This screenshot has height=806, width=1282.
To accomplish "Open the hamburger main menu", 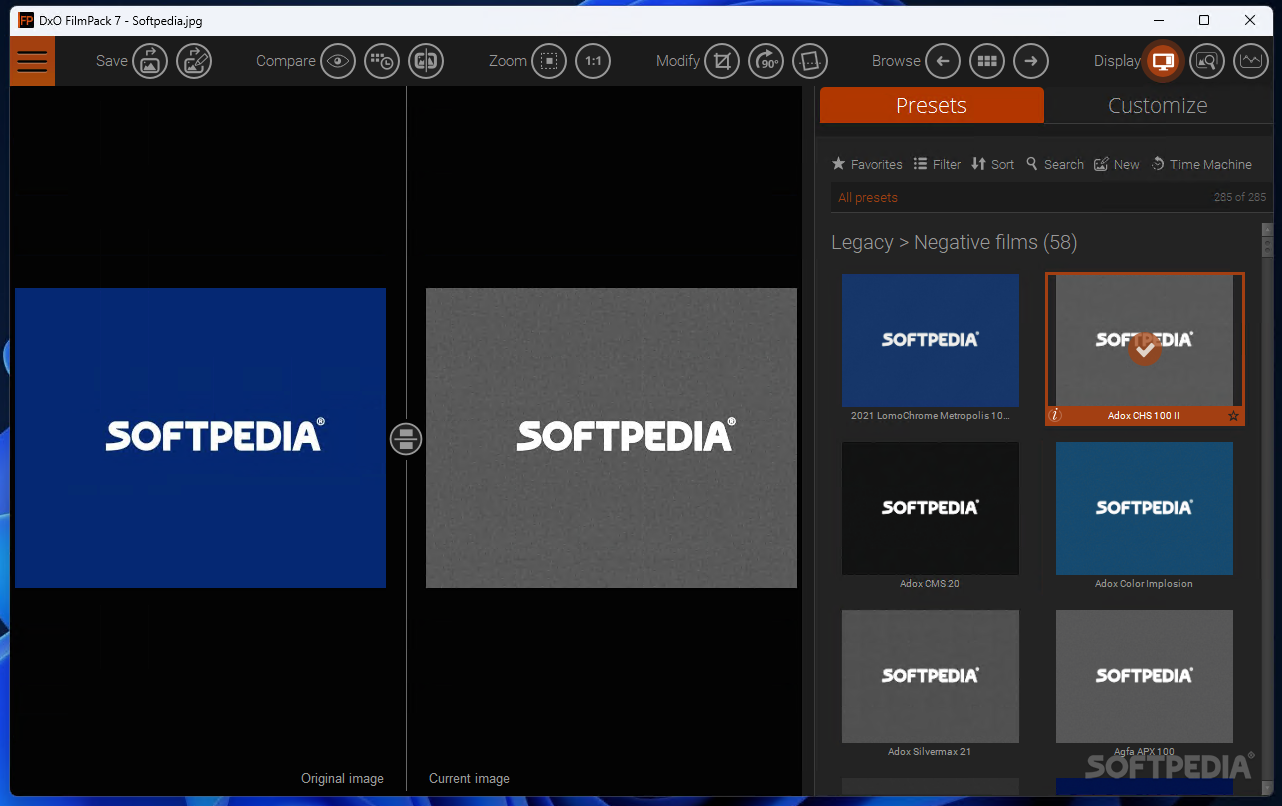I will pos(32,61).
